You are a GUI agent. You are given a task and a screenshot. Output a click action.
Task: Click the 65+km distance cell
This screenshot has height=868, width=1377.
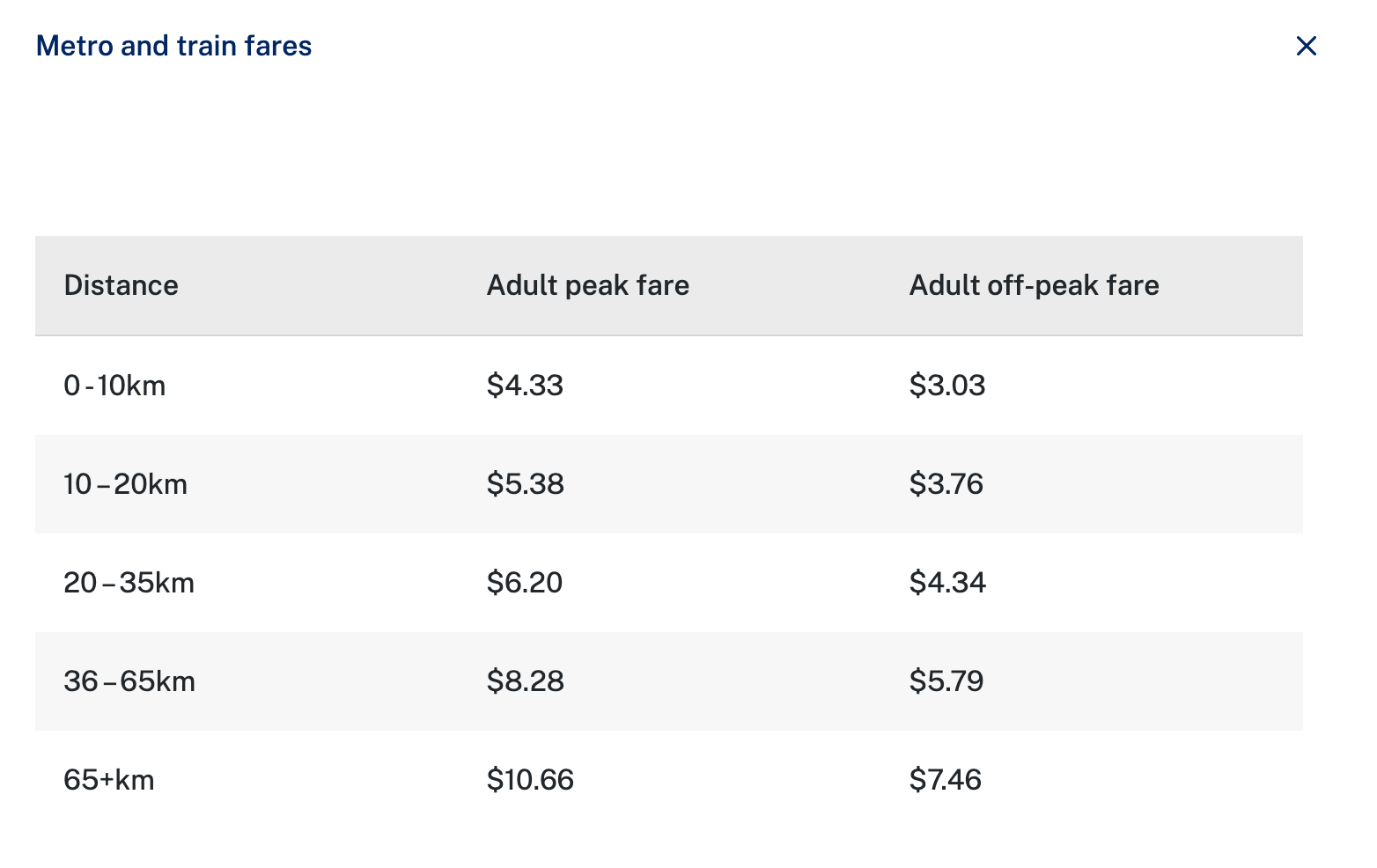click(109, 780)
